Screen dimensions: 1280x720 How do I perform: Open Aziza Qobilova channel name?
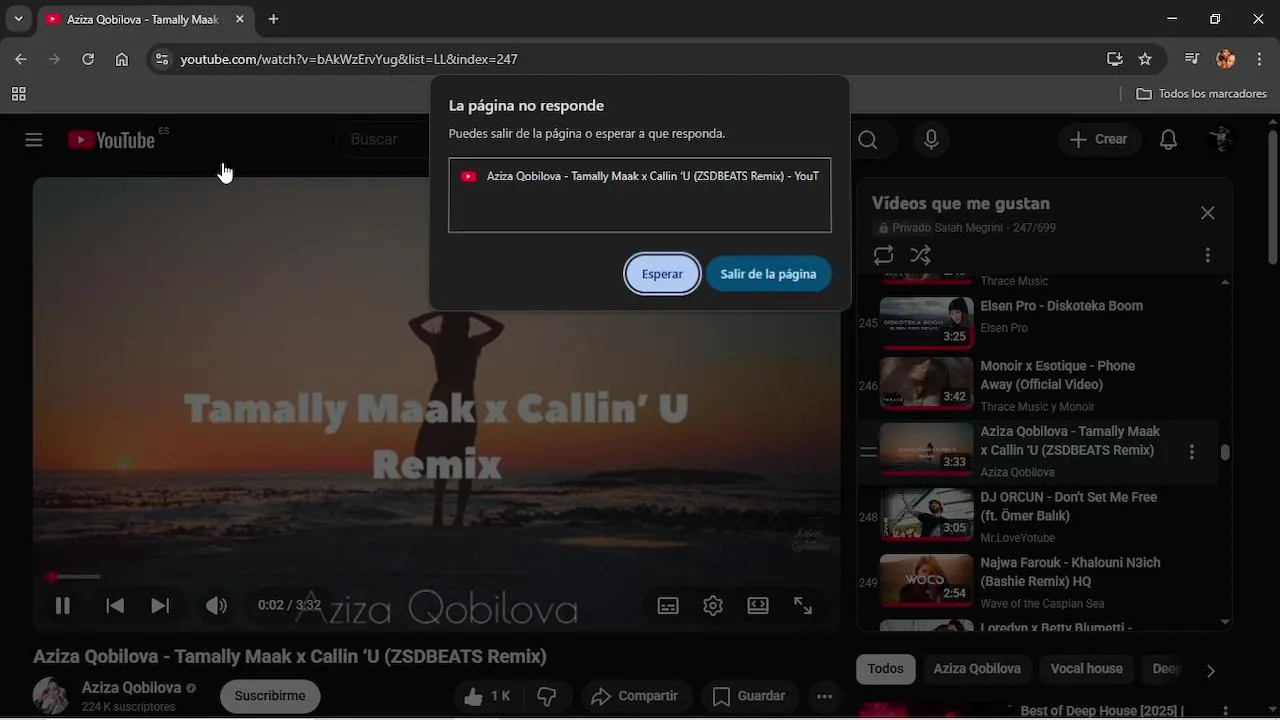coord(131,688)
